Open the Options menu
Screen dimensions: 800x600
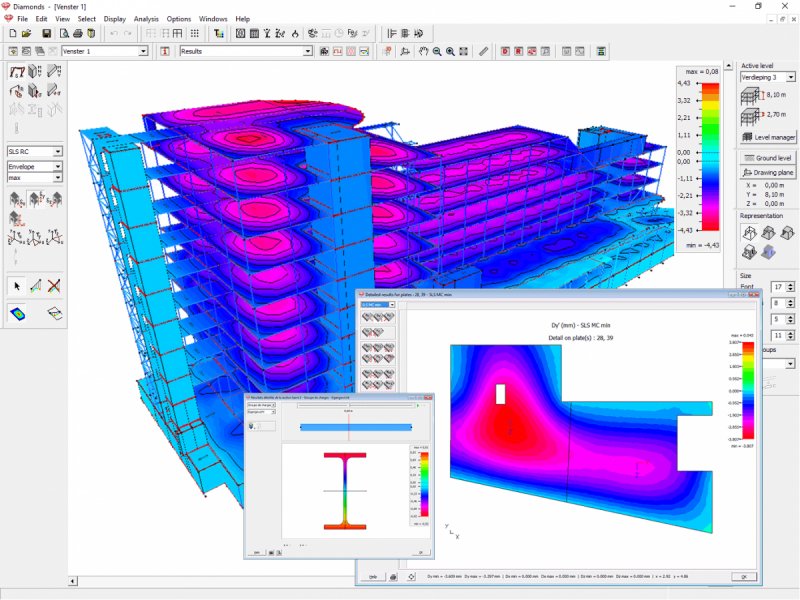pyautogui.click(x=179, y=19)
